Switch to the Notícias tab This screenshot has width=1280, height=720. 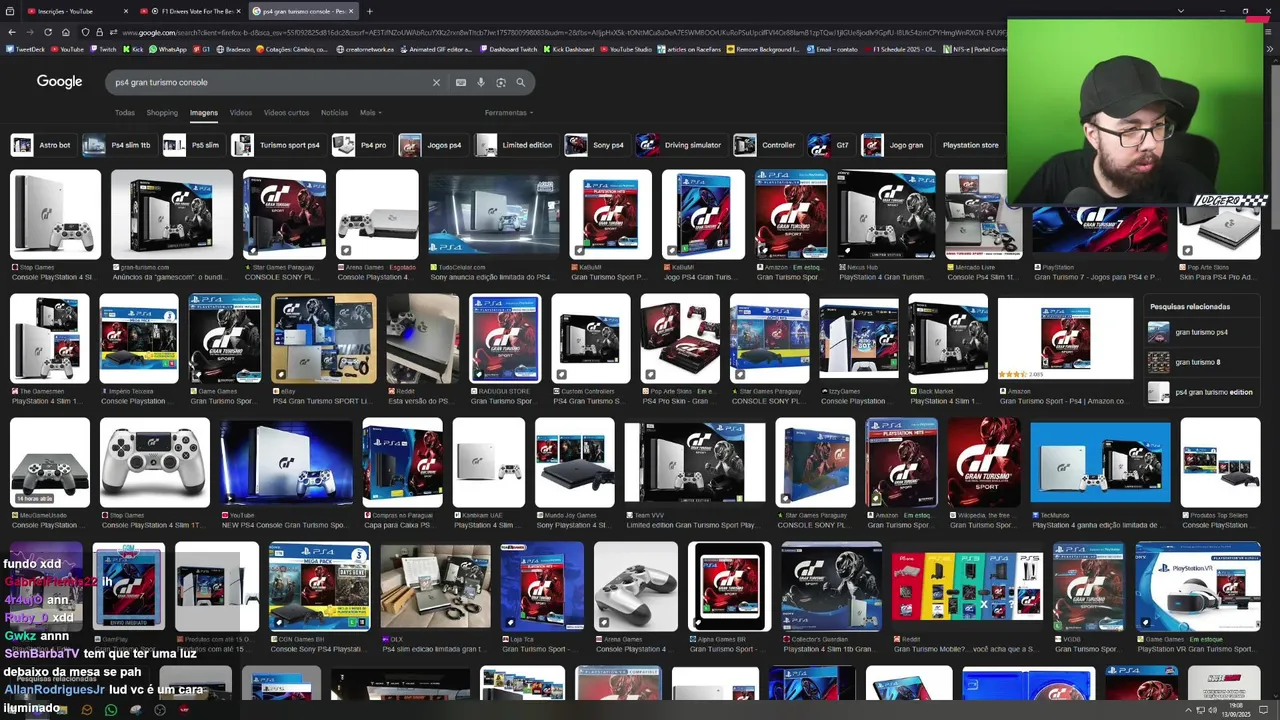click(334, 113)
